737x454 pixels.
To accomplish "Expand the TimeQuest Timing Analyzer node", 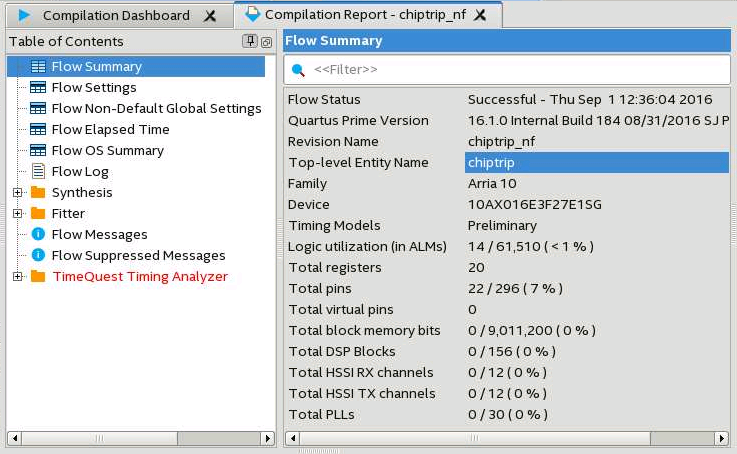I will (17, 276).
